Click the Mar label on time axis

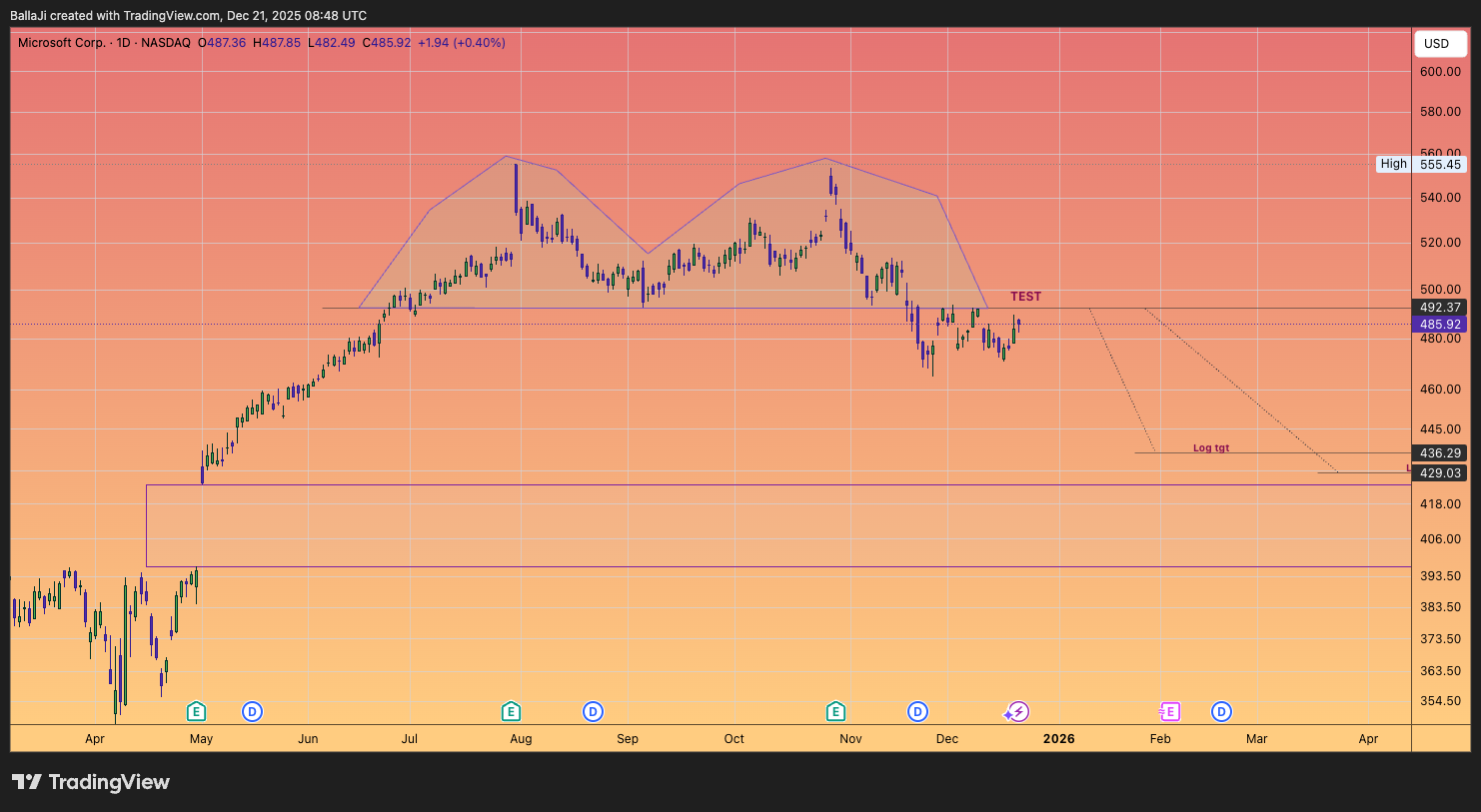coord(1257,739)
